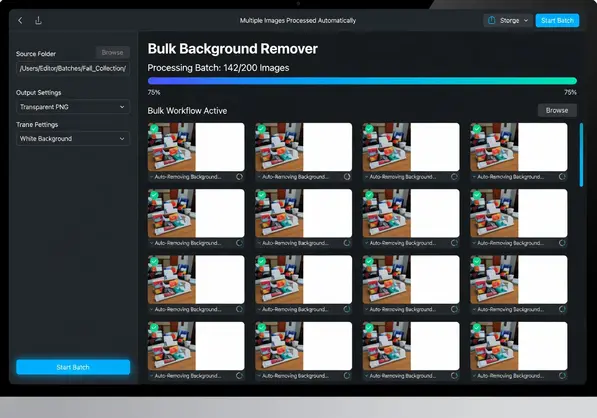This screenshot has width=597, height=418.
Task: Click the sidebar Start Batch button
Action: tap(73, 367)
